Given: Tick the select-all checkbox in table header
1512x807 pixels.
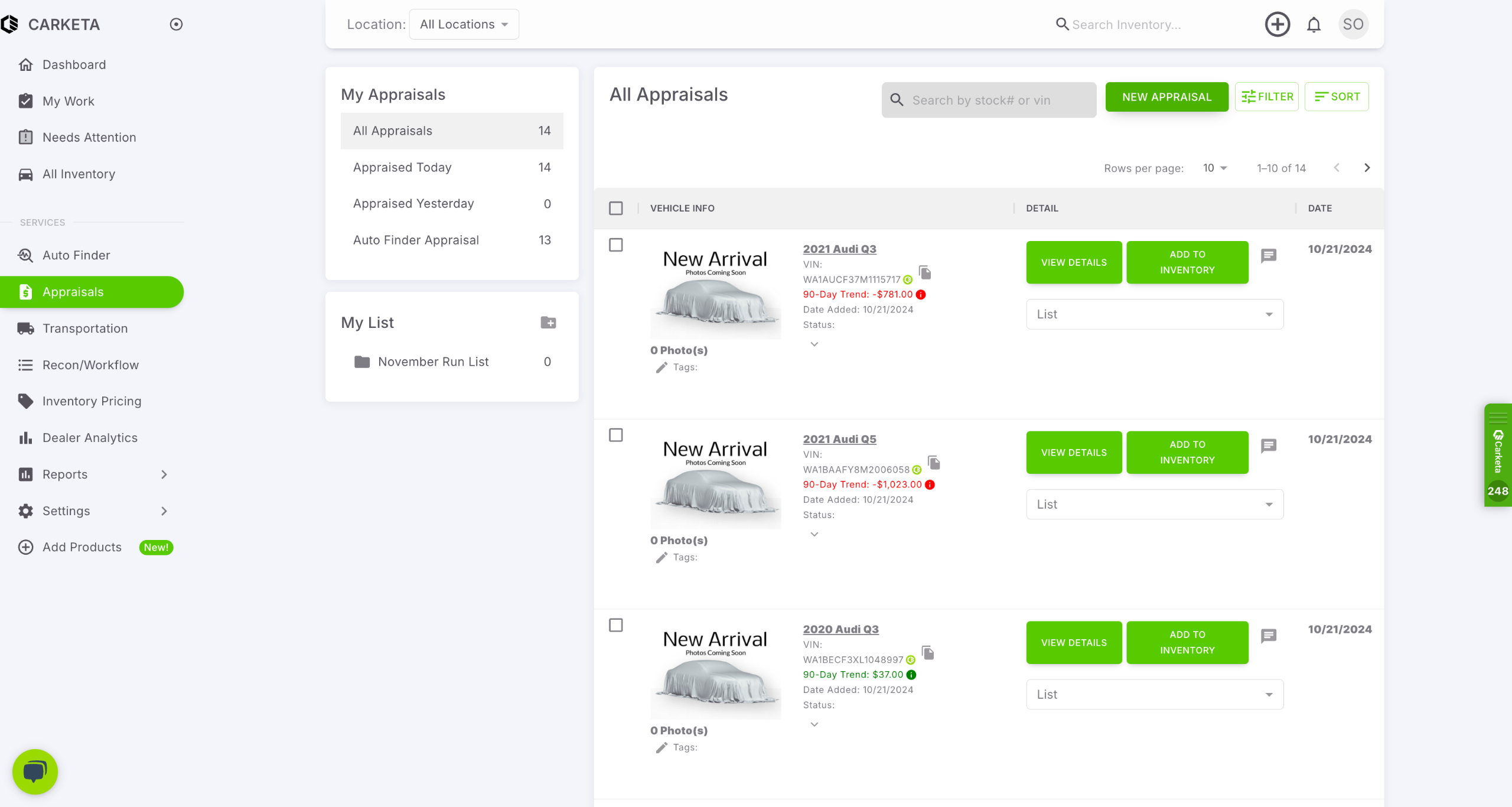Looking at the screenshot, I should [x=615, y=208].
